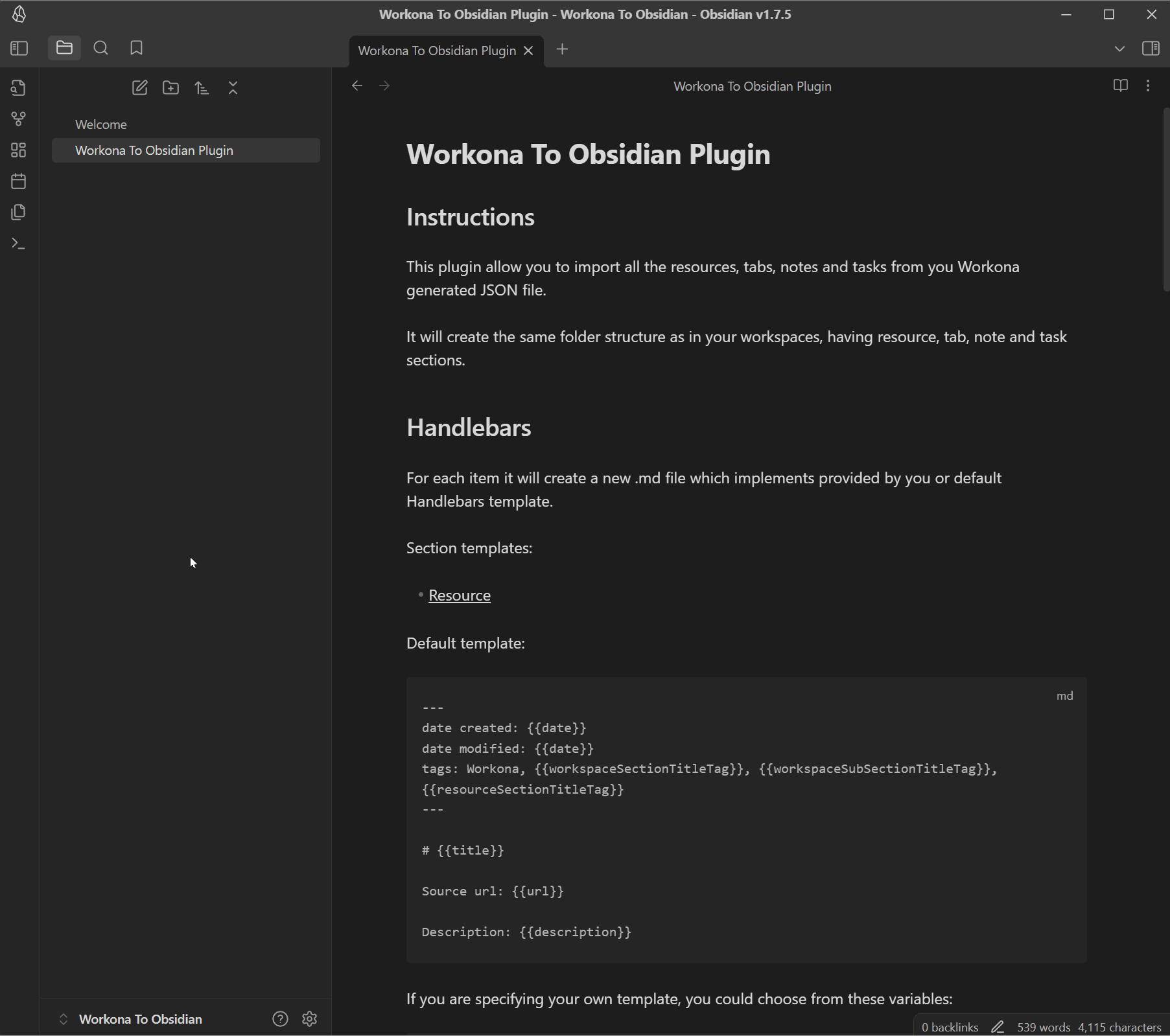Click 539 words count in status bar
1170x1036 pixels.
1044,1027
